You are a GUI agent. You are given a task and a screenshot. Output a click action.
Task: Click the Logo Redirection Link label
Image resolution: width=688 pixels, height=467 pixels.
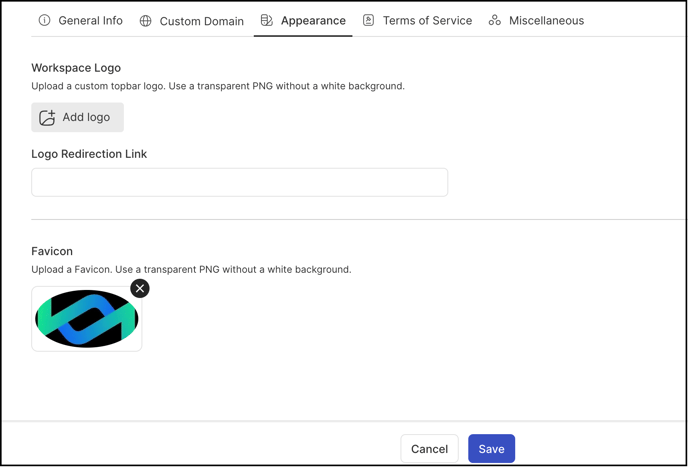[x=89, y=154]
